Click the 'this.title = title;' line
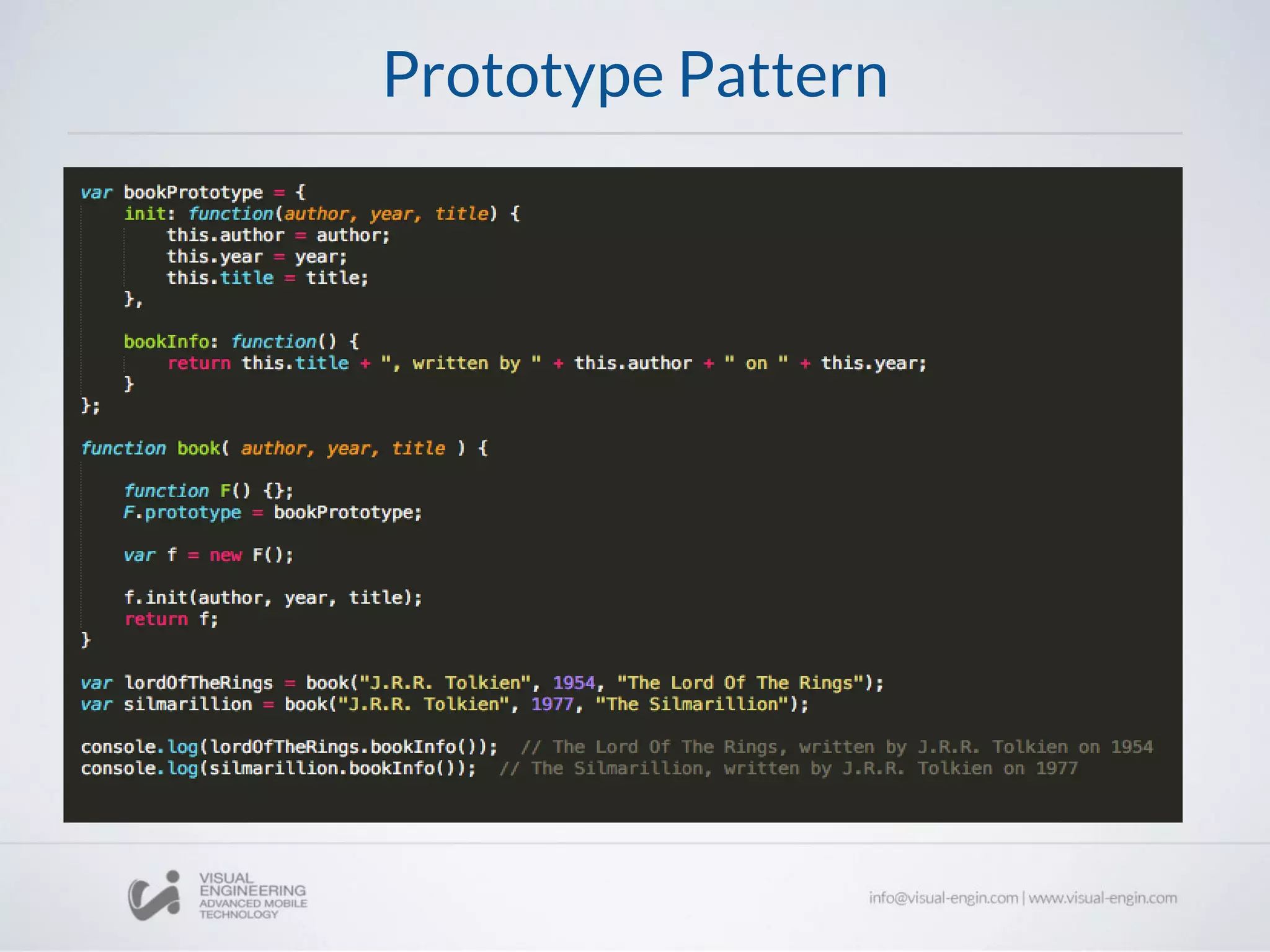This screenshot has height=952, width=1270. (x=267, y=278)
